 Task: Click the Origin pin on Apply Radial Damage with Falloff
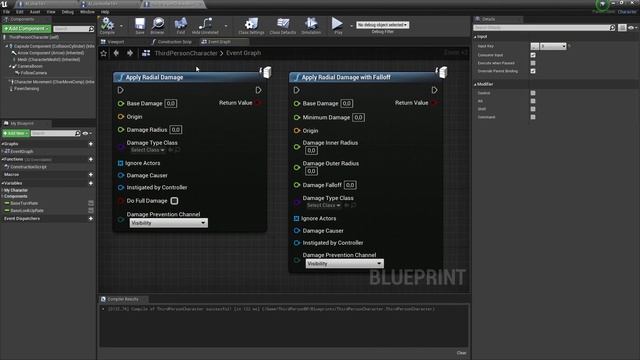point(297,131)
